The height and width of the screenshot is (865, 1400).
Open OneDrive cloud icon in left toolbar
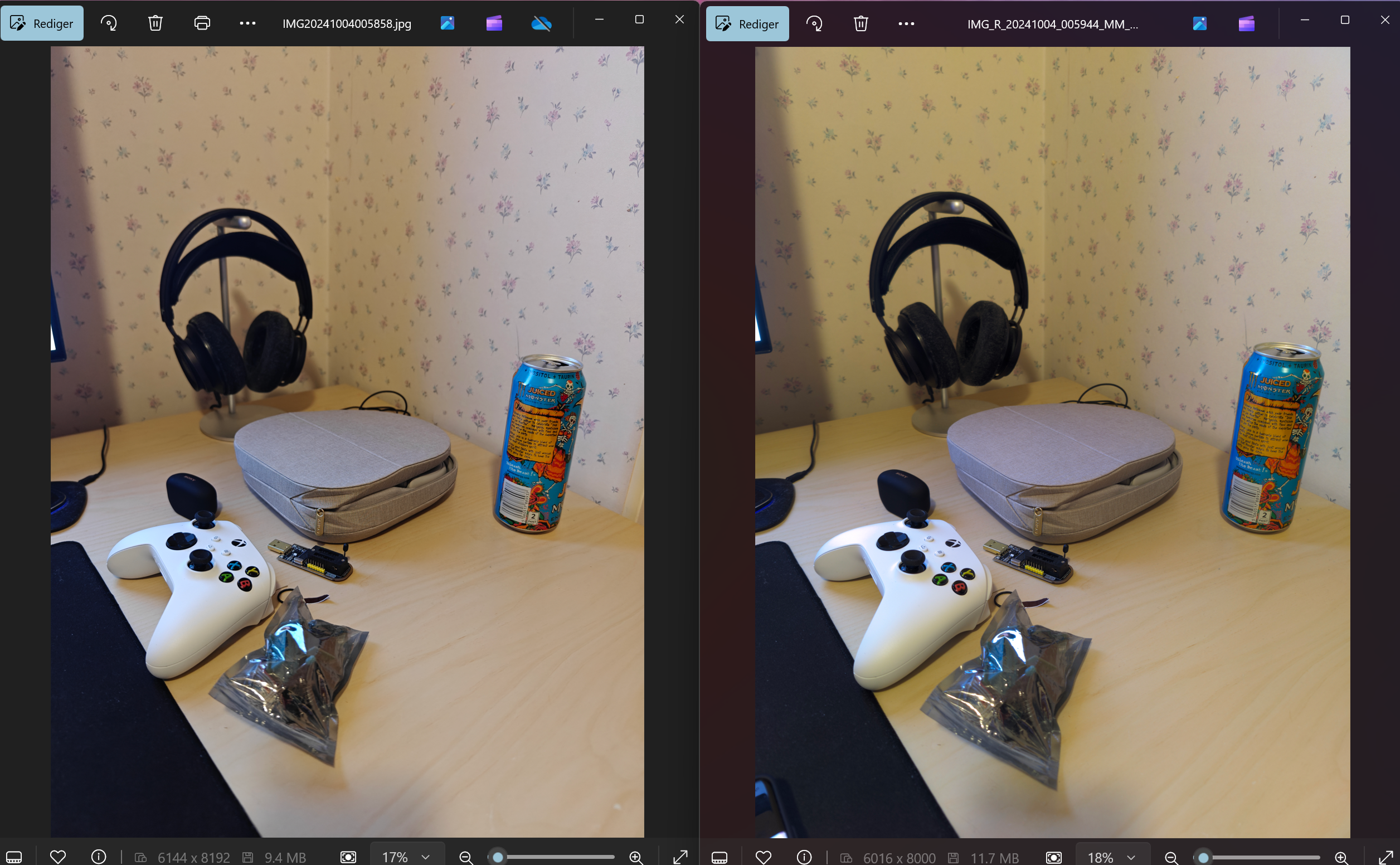click(541, 23)
